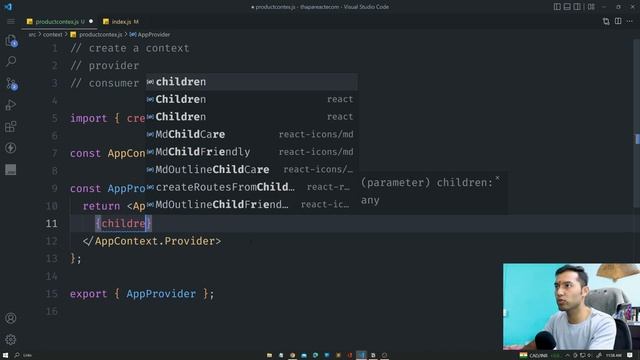This screenshot has height=360, width=640.
Task: Open the Thunder Client lightning icon
Action: (x=11, y=148)
